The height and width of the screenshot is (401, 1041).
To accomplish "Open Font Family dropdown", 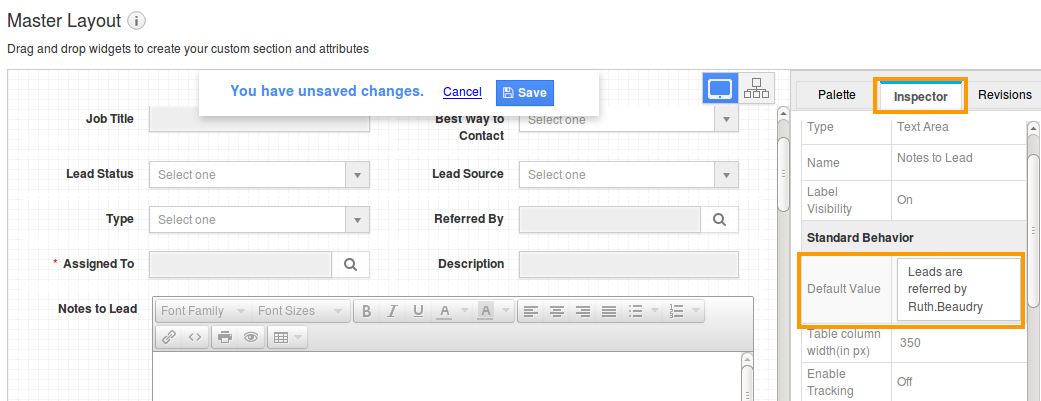I will [x=204, y=311].
